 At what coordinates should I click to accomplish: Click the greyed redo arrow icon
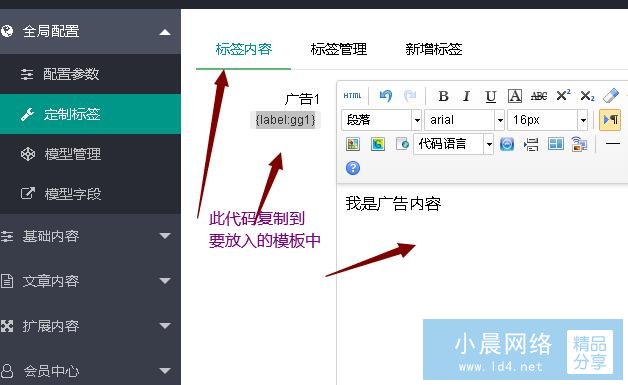(410, 96)
